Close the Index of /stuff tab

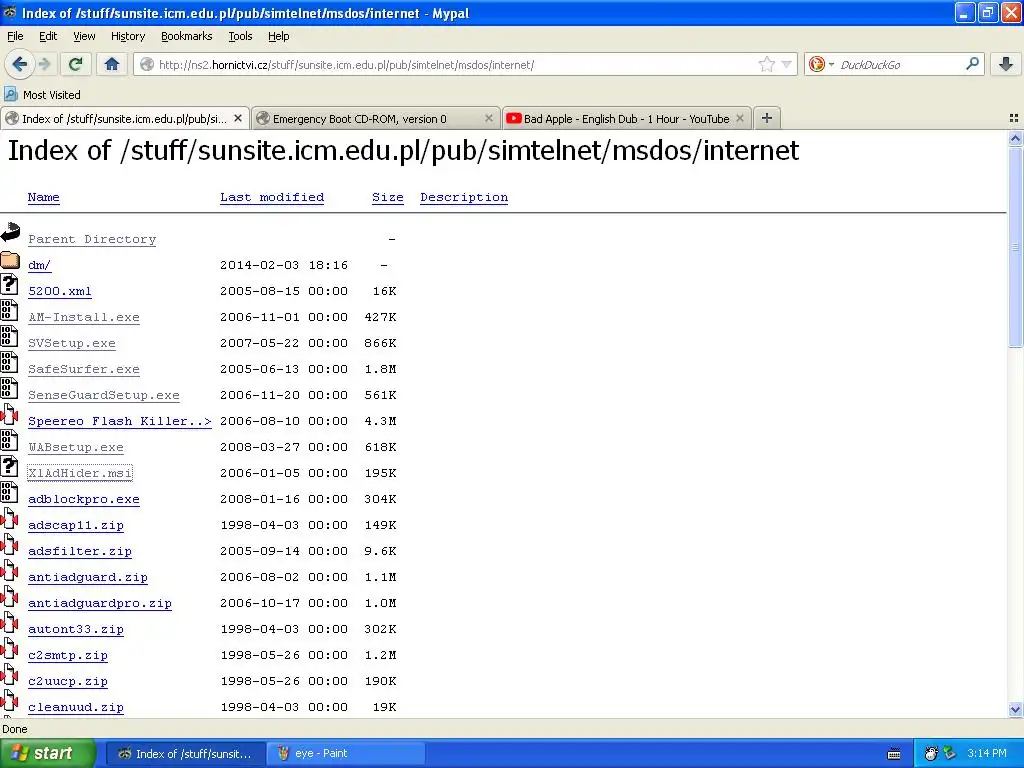click(238, 118)
